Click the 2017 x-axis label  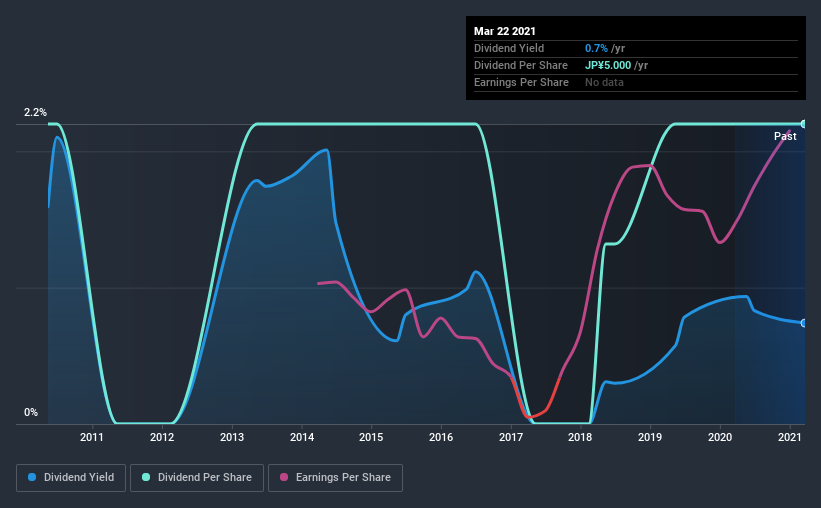pyautogui.click(x=511, y=437)
